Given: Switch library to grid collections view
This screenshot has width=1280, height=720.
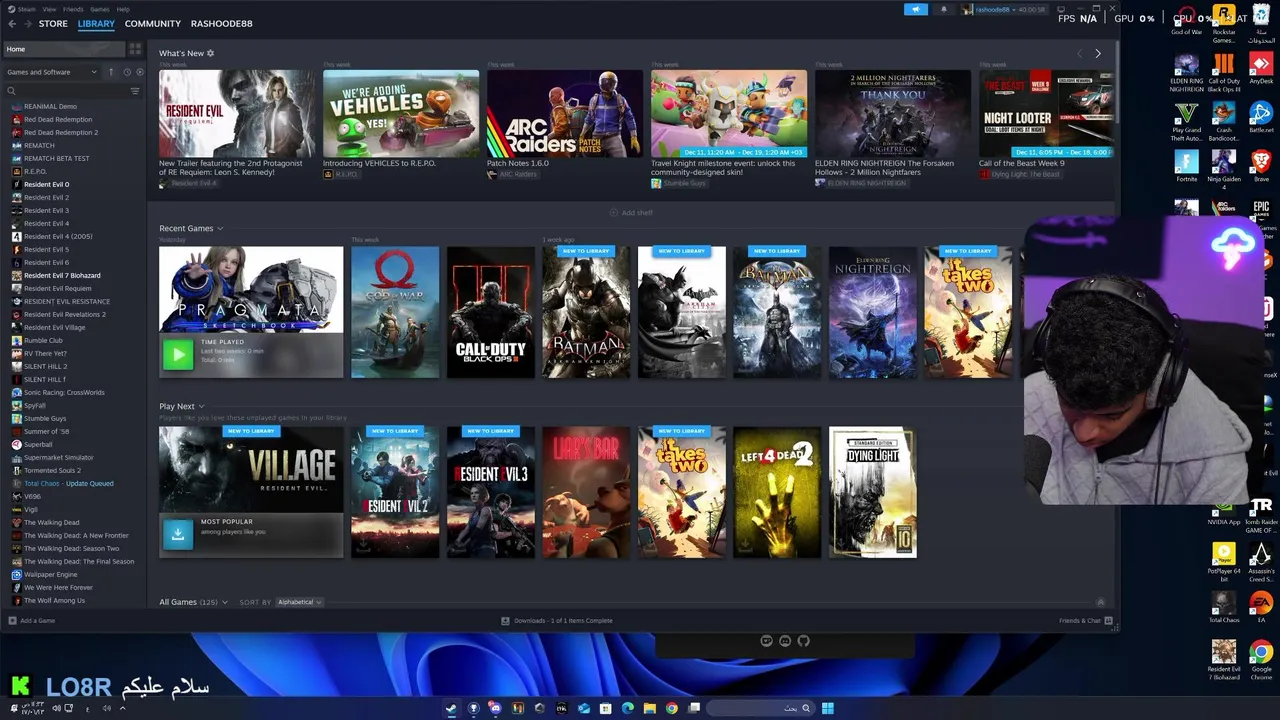Looking at the screenshot, I should [135, 49].
